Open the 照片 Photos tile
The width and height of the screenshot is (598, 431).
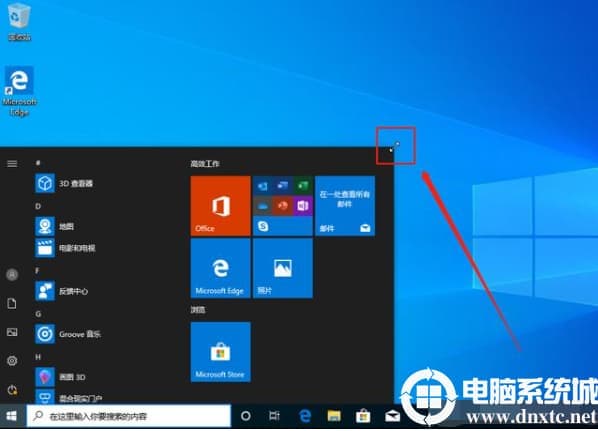283,268
